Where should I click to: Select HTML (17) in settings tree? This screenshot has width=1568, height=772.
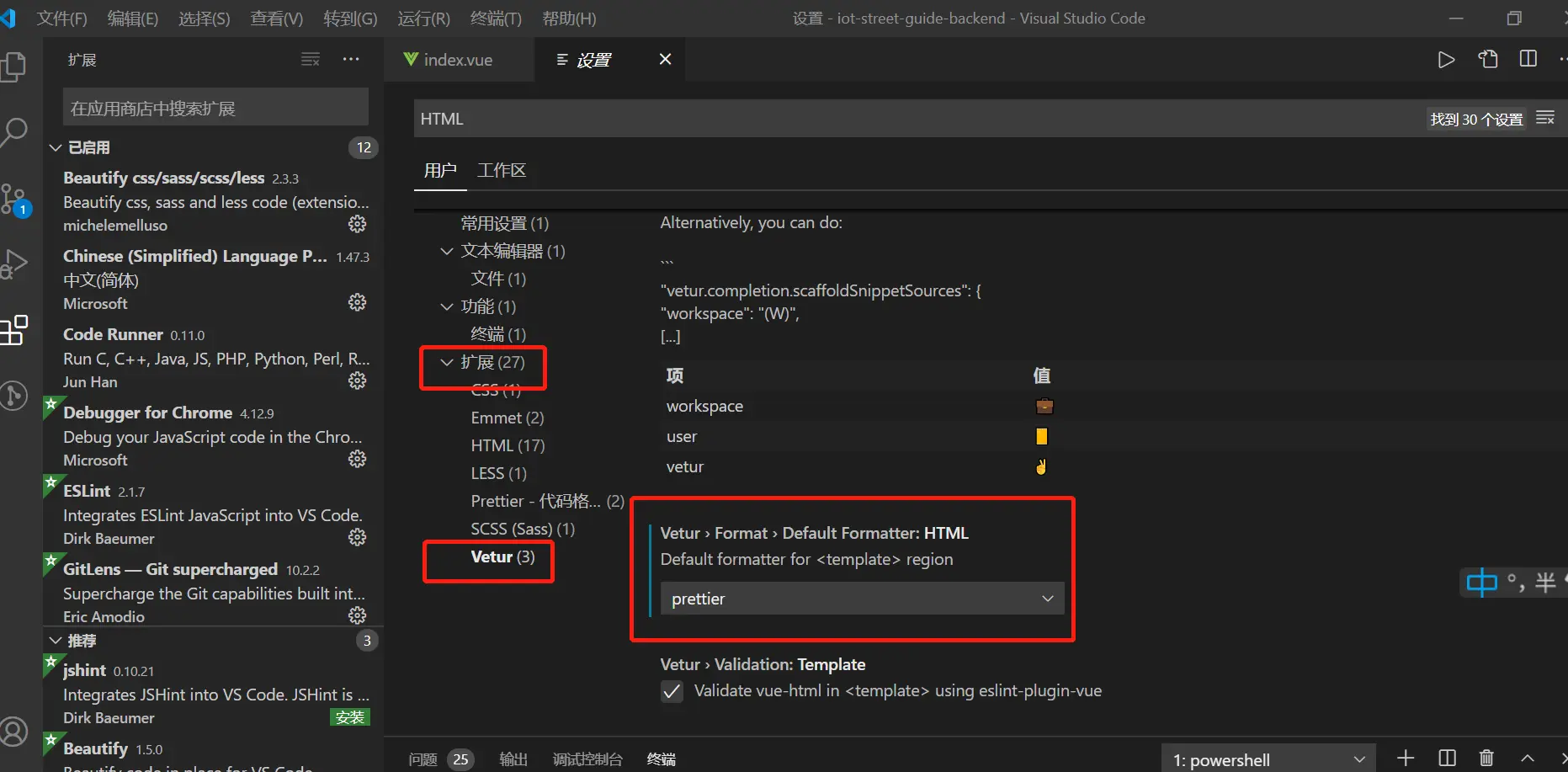coord(508,445)
